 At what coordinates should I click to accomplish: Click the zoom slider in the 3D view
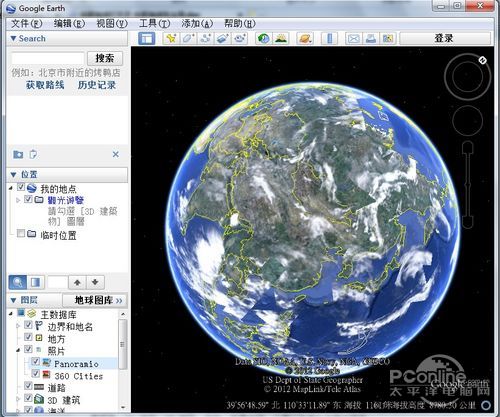(468, 185)
